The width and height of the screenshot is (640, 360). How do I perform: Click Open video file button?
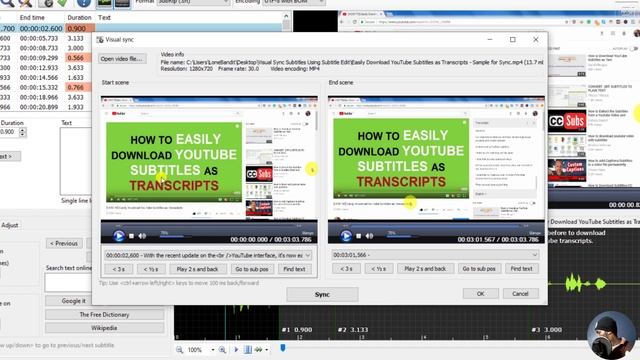point(121,59)
